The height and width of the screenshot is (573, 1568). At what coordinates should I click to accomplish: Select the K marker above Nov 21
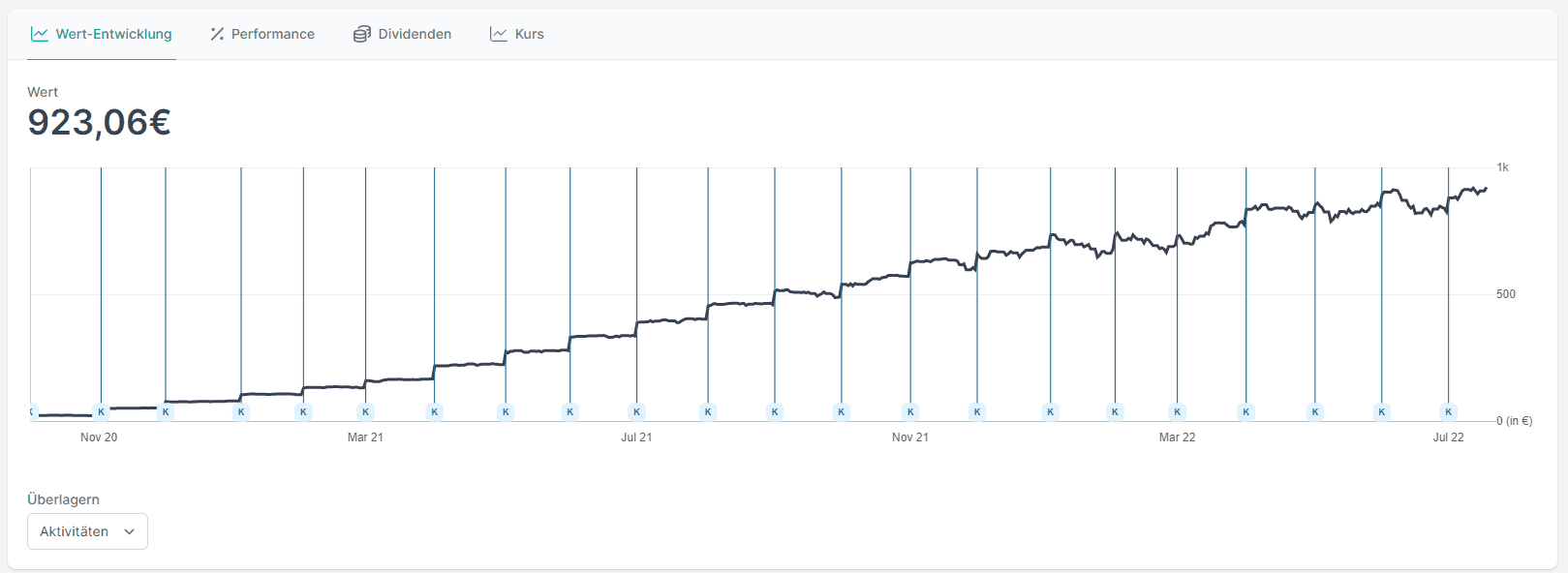[x=910, y=412]
